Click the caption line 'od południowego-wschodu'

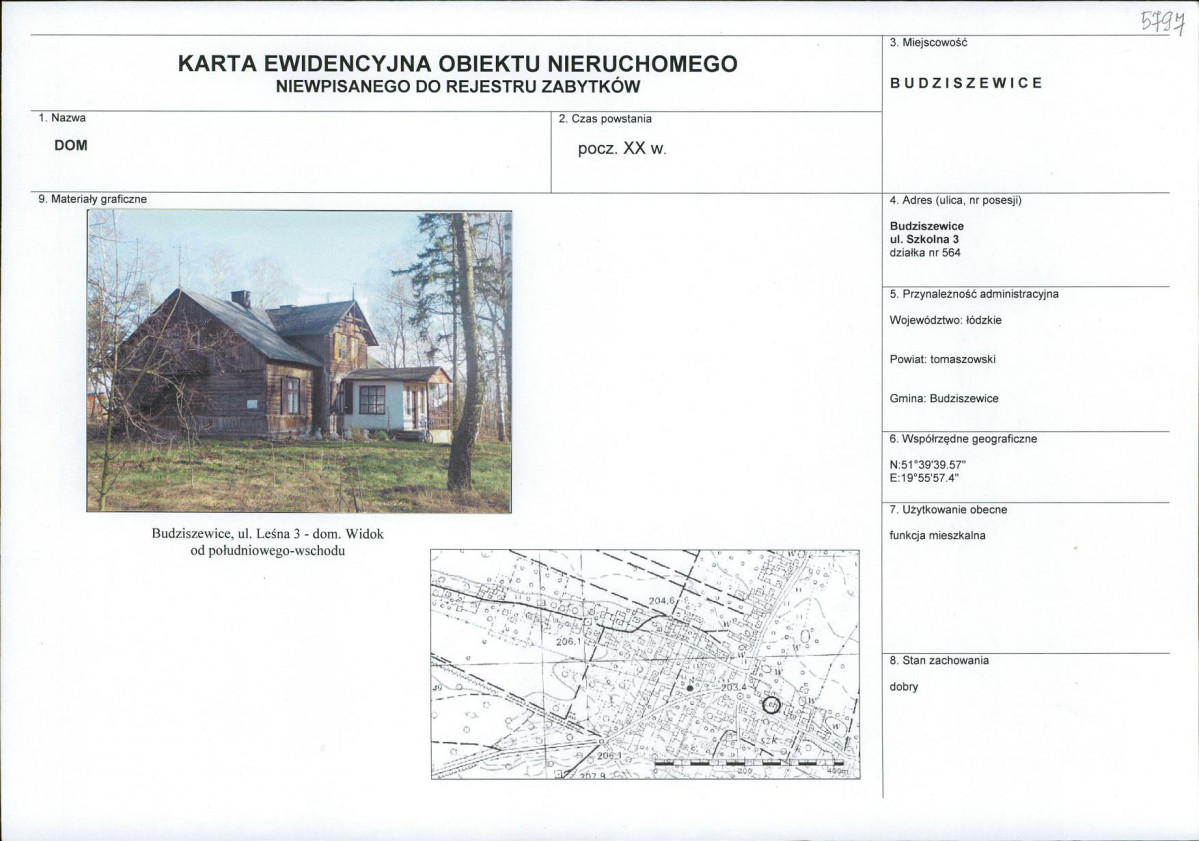pyautogui.click(x=268, y=550)
